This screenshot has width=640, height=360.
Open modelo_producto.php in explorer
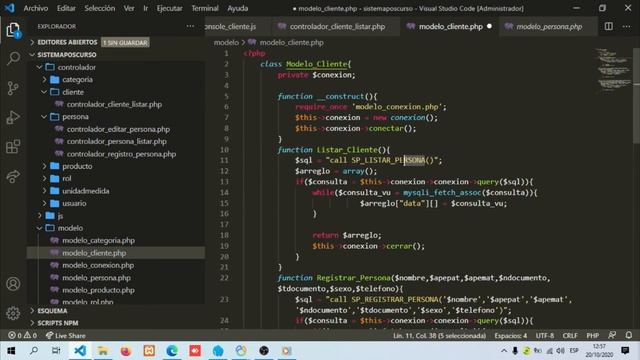point(98,290)
